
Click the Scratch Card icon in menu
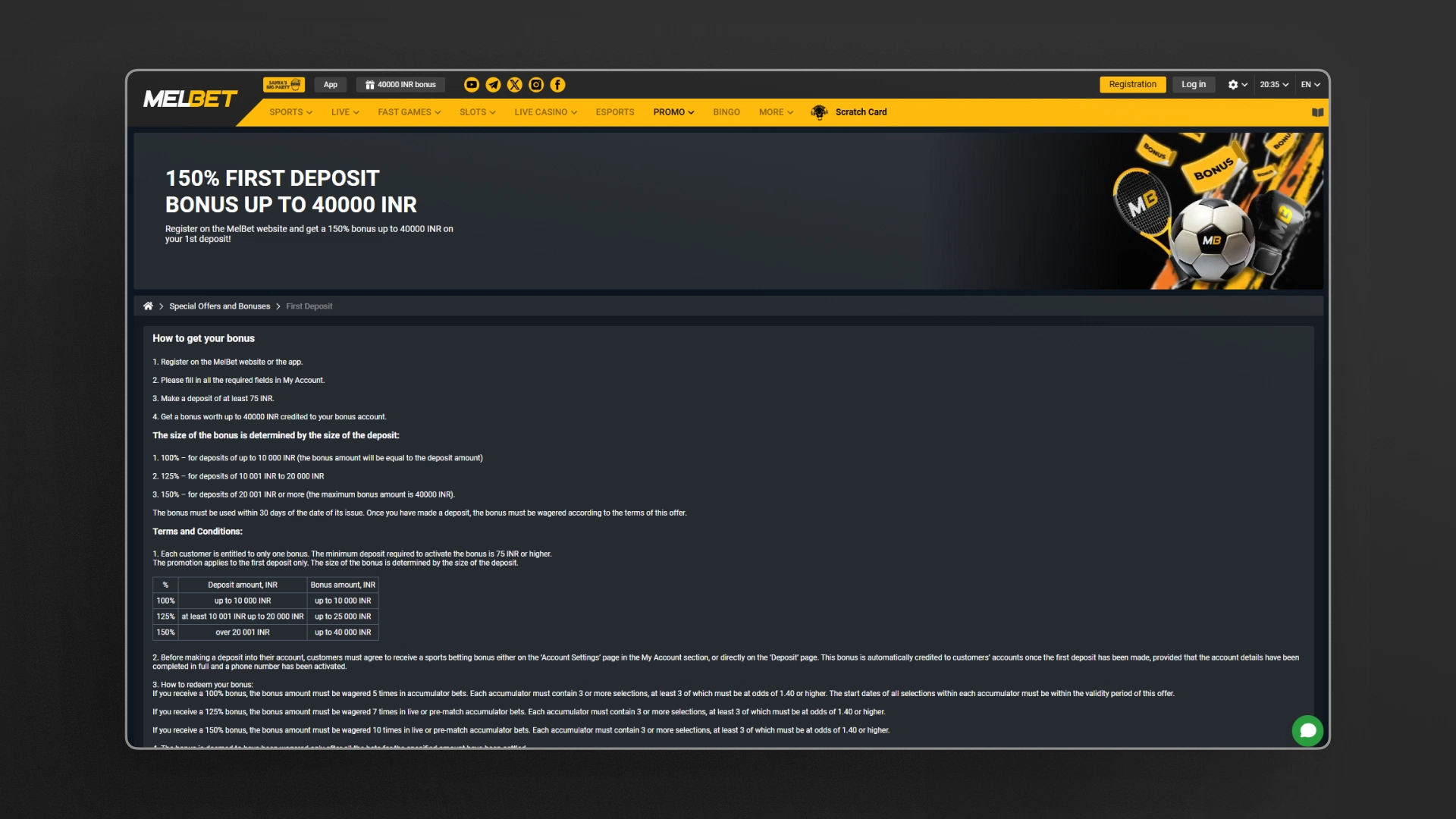tap(818, 112)
